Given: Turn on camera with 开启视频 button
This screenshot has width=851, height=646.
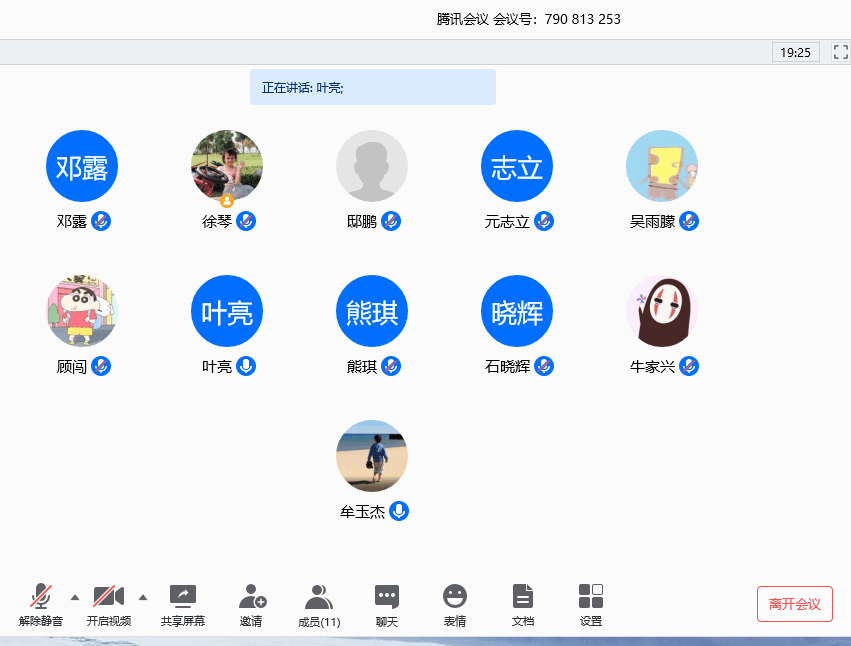Looking at the screenshot, I should click(108, 598).
